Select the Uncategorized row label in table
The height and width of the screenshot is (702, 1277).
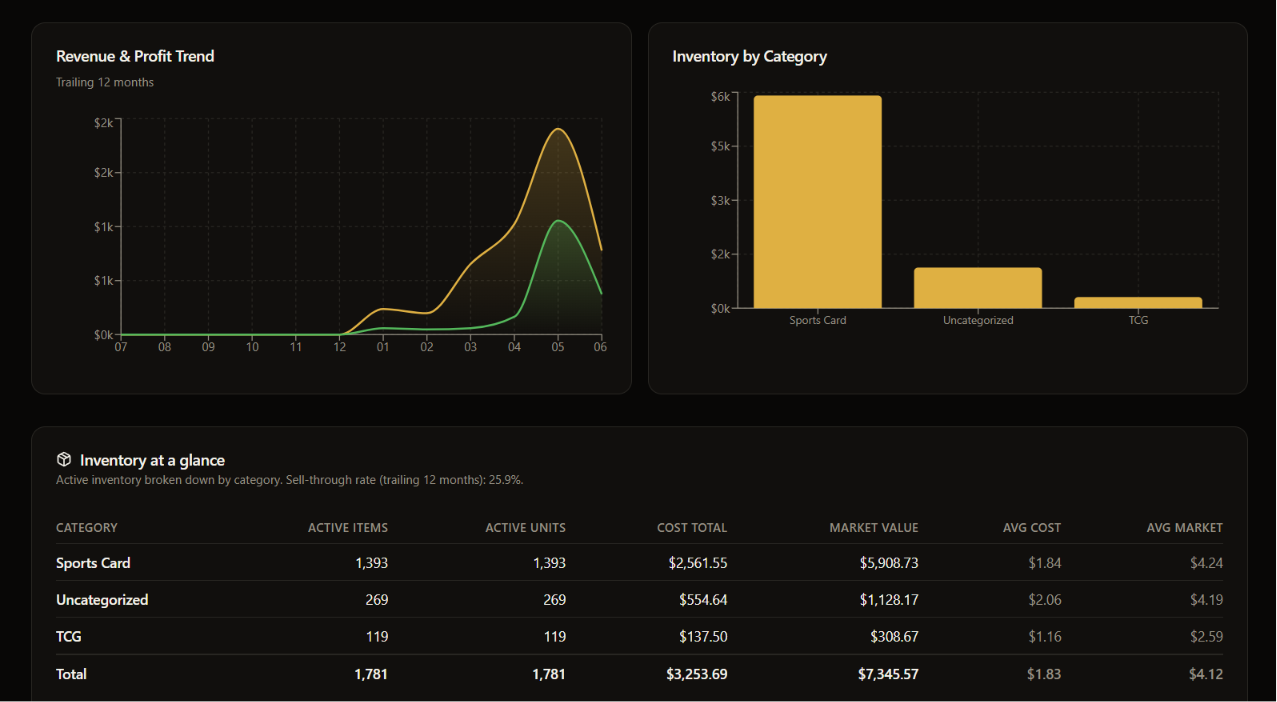point(102,600)
